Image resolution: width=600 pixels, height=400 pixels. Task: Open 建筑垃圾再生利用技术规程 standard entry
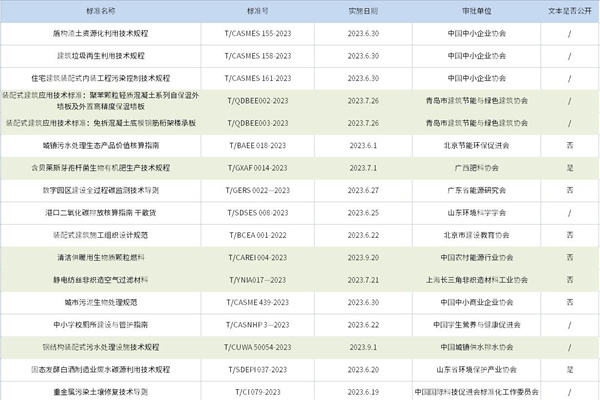99,55
